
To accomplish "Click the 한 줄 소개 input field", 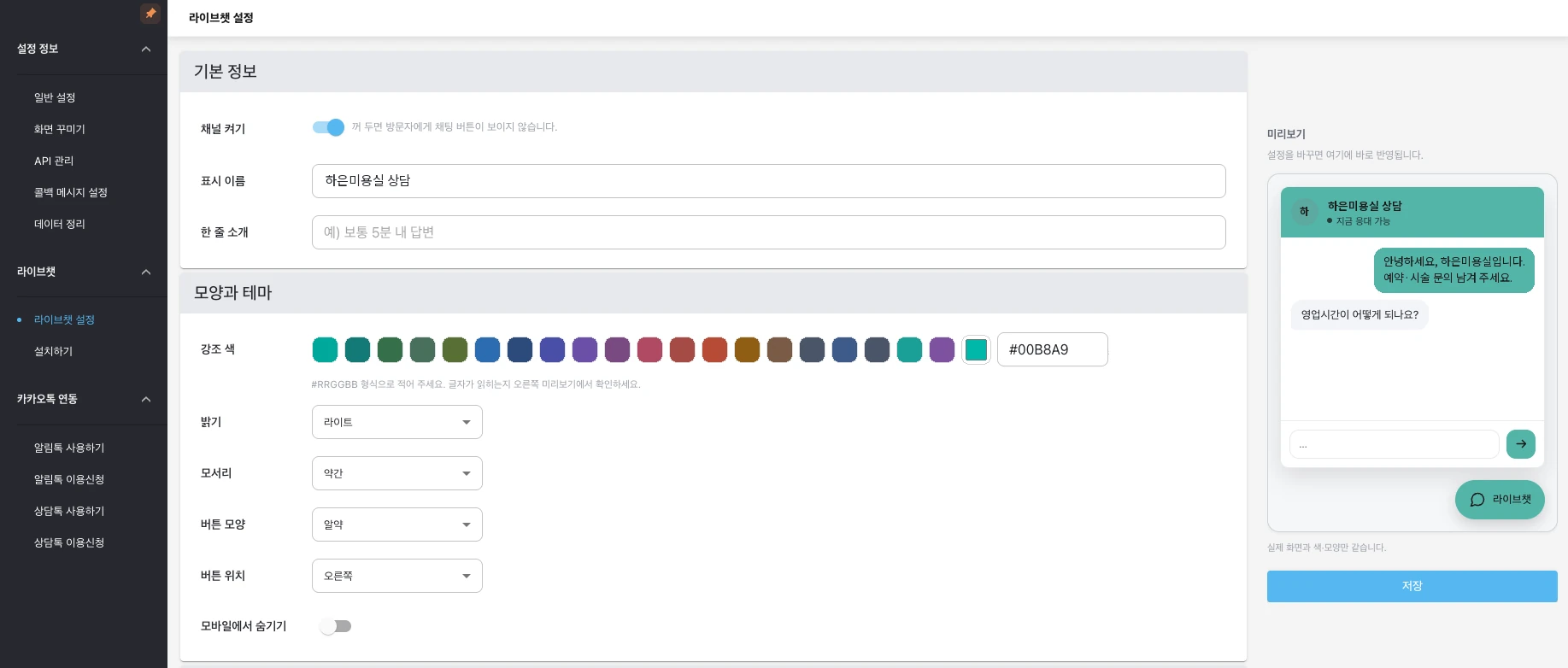I will coord(769,232).
